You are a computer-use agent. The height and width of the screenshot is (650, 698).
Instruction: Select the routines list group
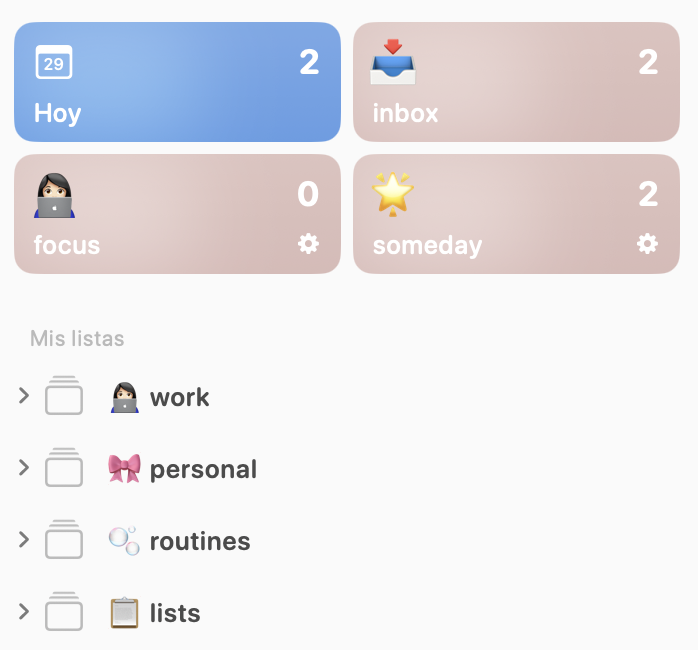click(200, 541)
